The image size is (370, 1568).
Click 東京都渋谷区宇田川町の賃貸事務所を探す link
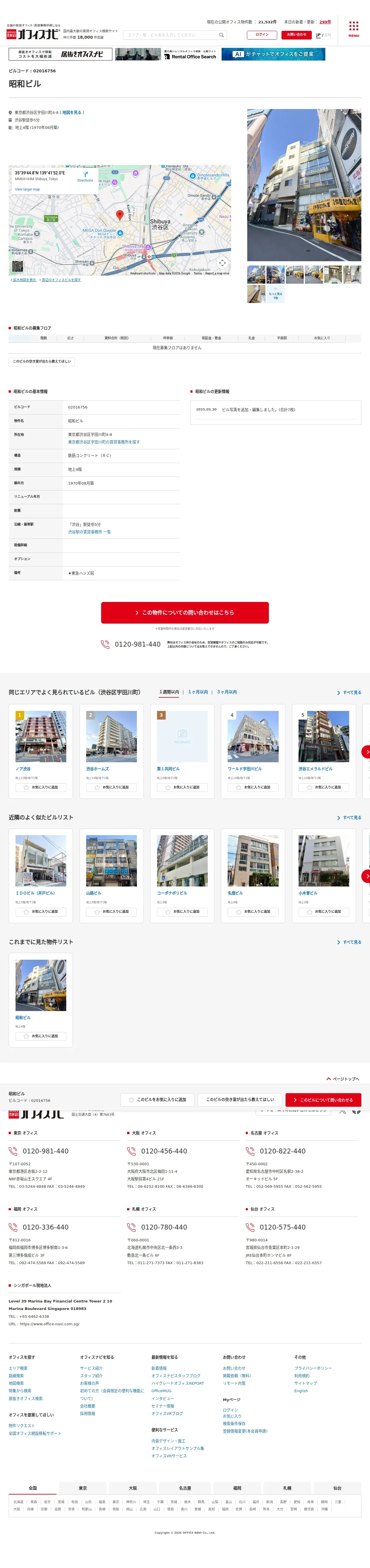tap(103, 442)
